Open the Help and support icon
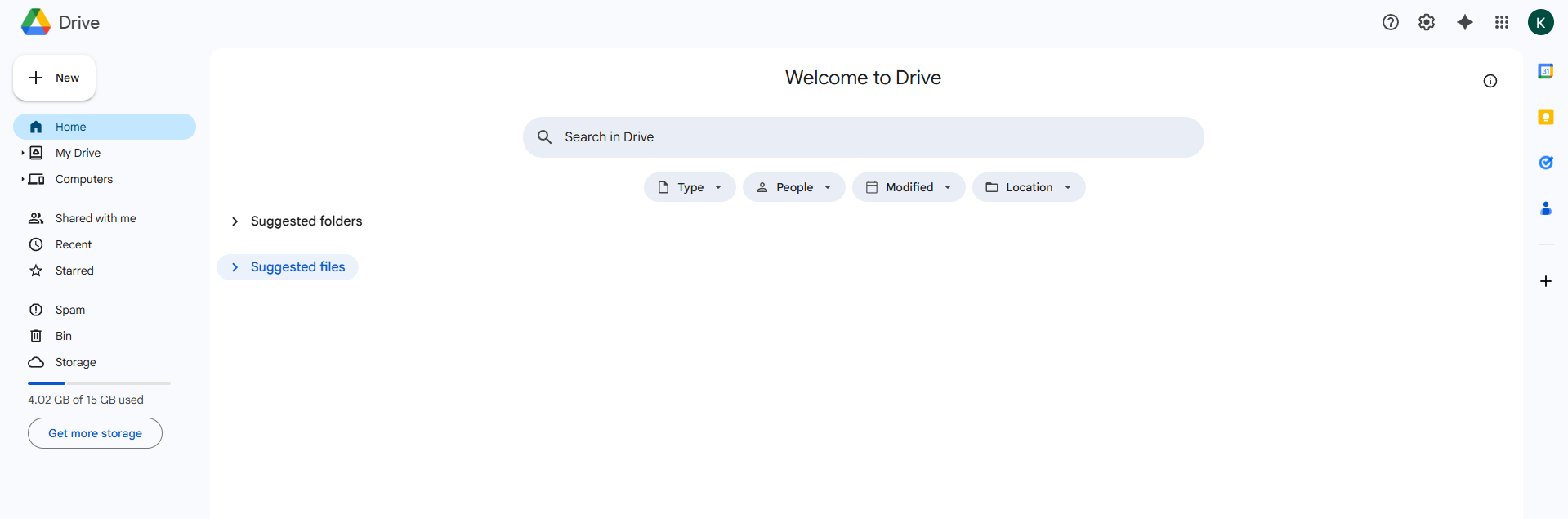 (x=1390, y=22)
